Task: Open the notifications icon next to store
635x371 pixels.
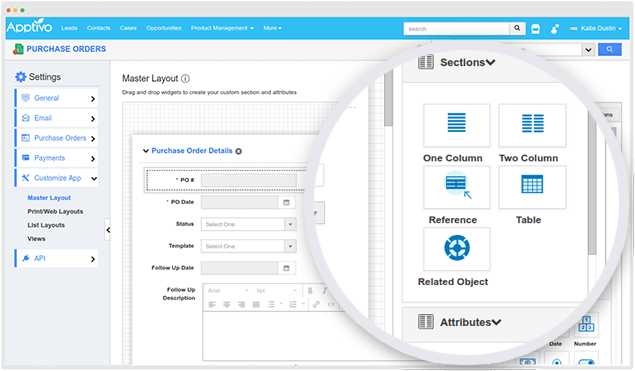Action: coord(555,29)
